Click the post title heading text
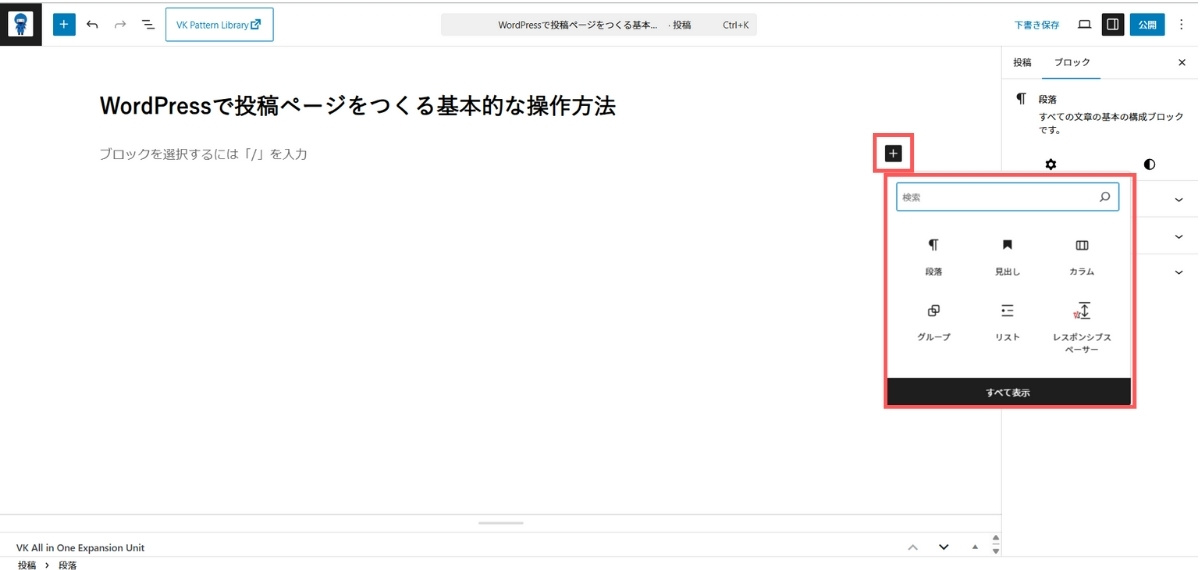 [x=358, y=106]
